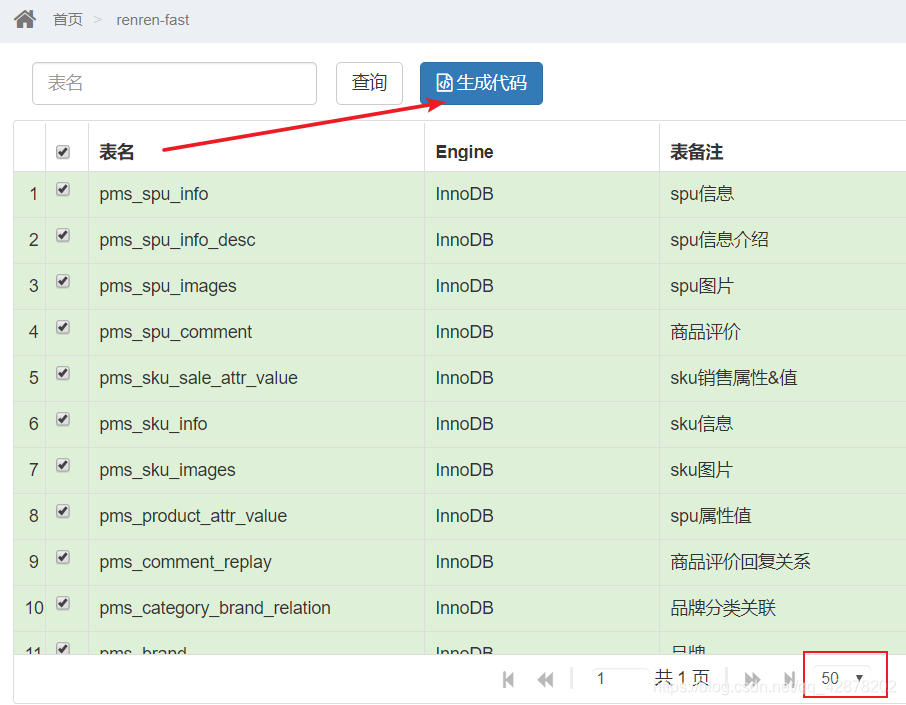The width and height of the screenshot is (906, 705).
Task: Click the spu图片 remark cell
Action: tap(782, 286)
